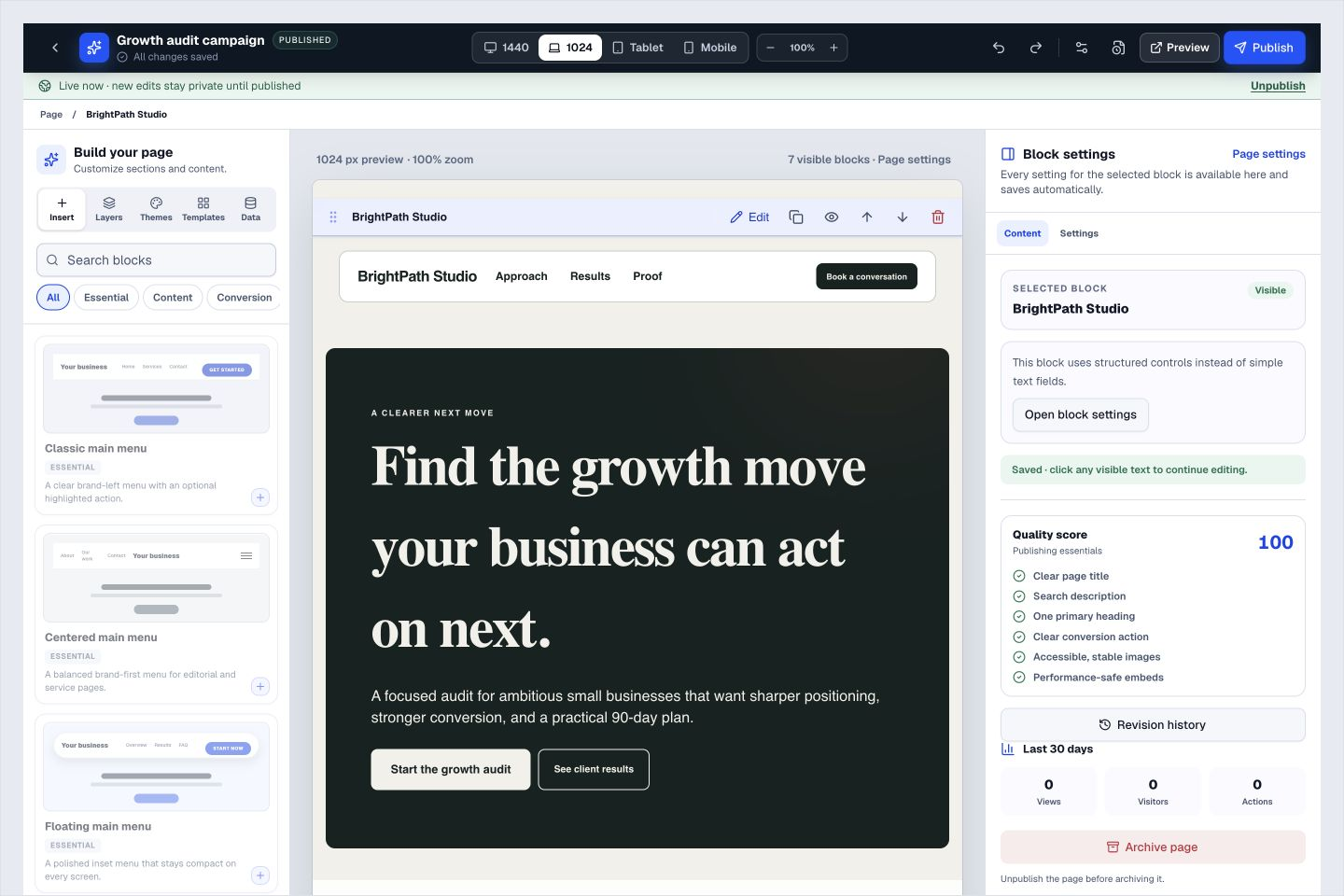Select the 1024 viewport option
This screenshot has width=1344, height=896.
tap(570, 48)
